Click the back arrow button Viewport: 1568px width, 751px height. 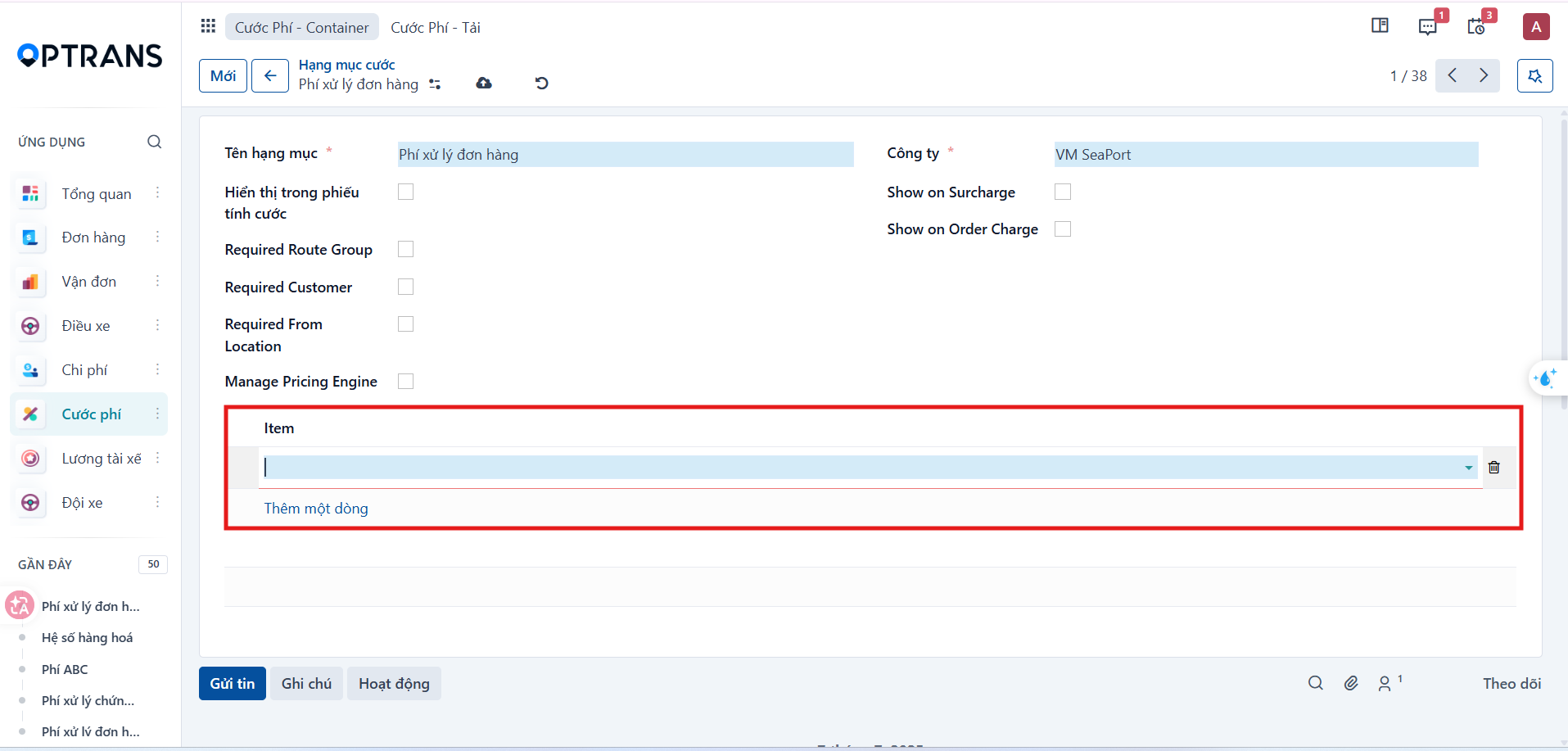(x=270, y=76)
